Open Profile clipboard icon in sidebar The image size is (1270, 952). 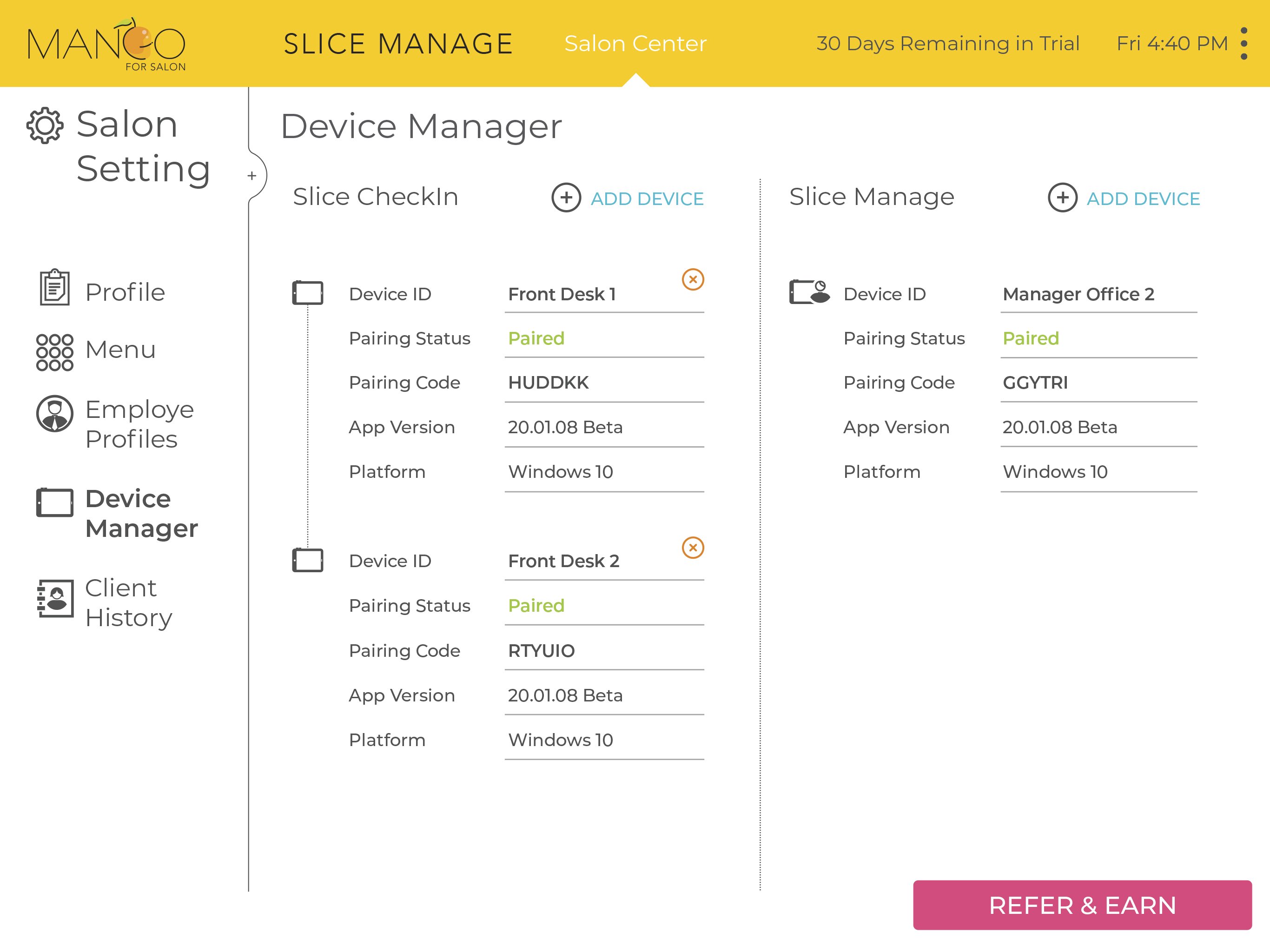54,288
